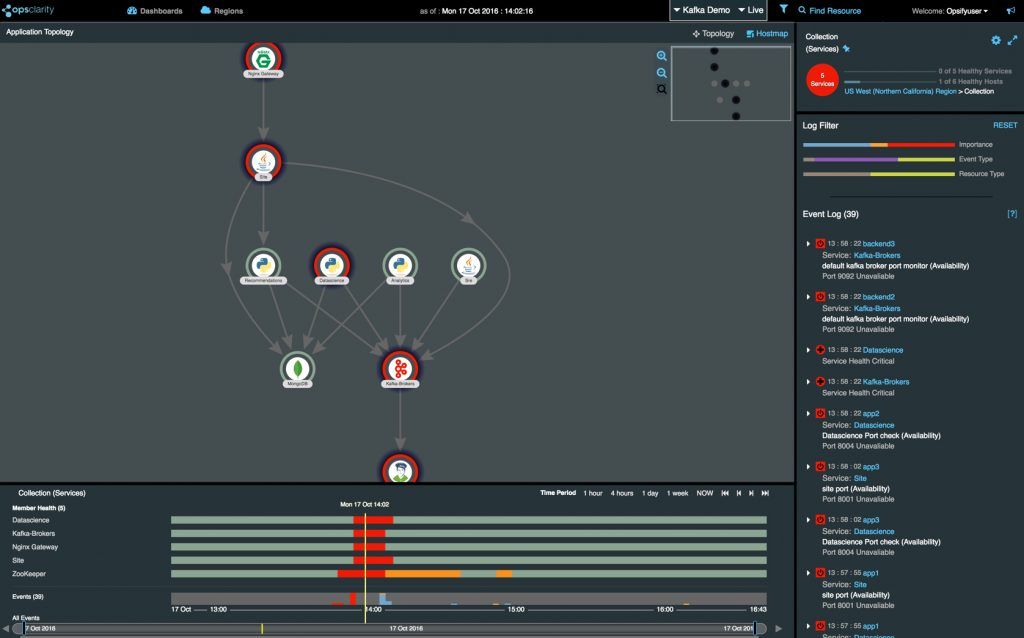Expand the app2 Datascience port check event
1024x638 pixels.
pos(808,413)
